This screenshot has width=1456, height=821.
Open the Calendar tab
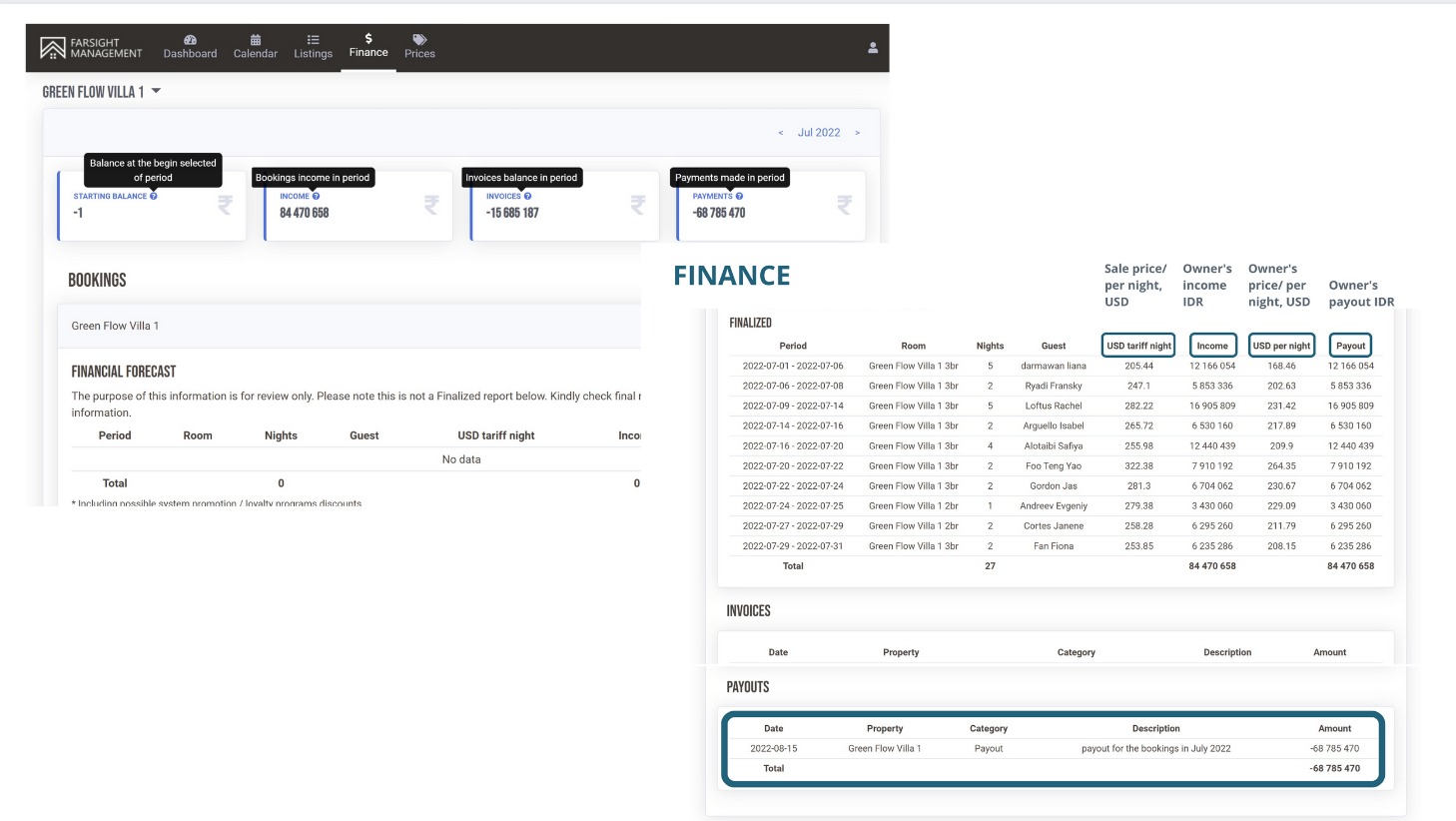pyautogui.click(x=256, y=47)
